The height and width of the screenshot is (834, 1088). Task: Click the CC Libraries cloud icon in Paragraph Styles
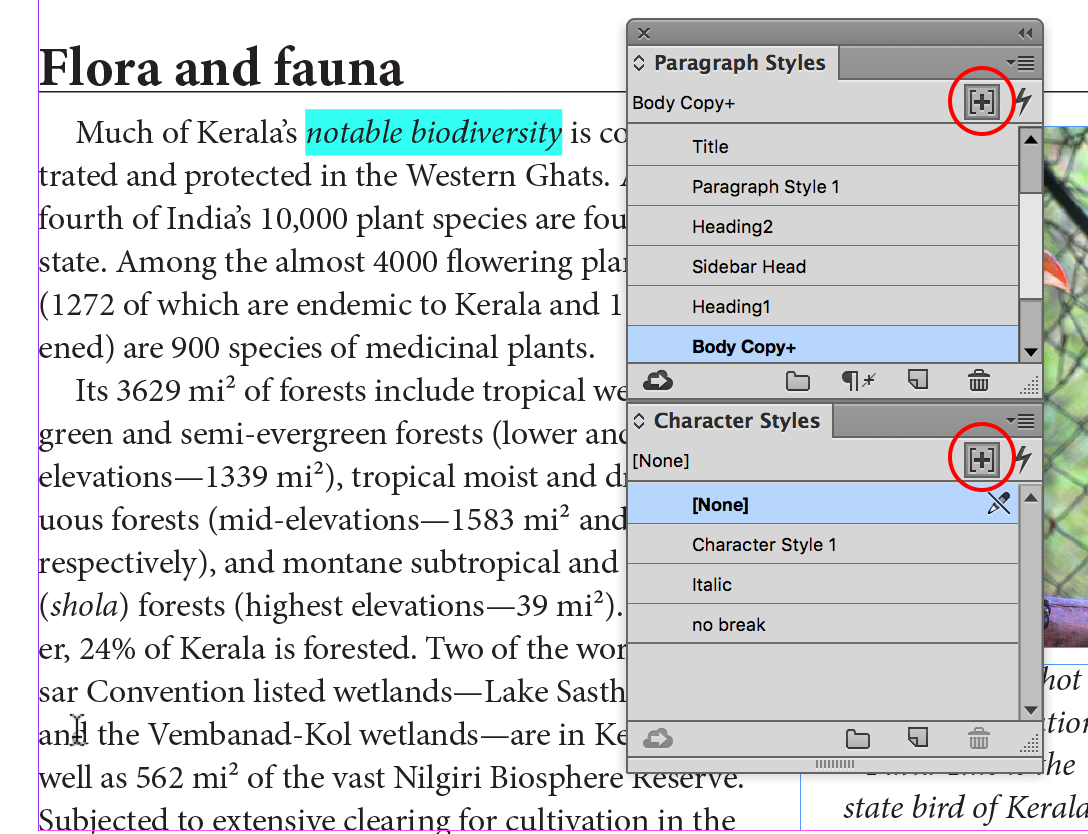tap(659, 380)
